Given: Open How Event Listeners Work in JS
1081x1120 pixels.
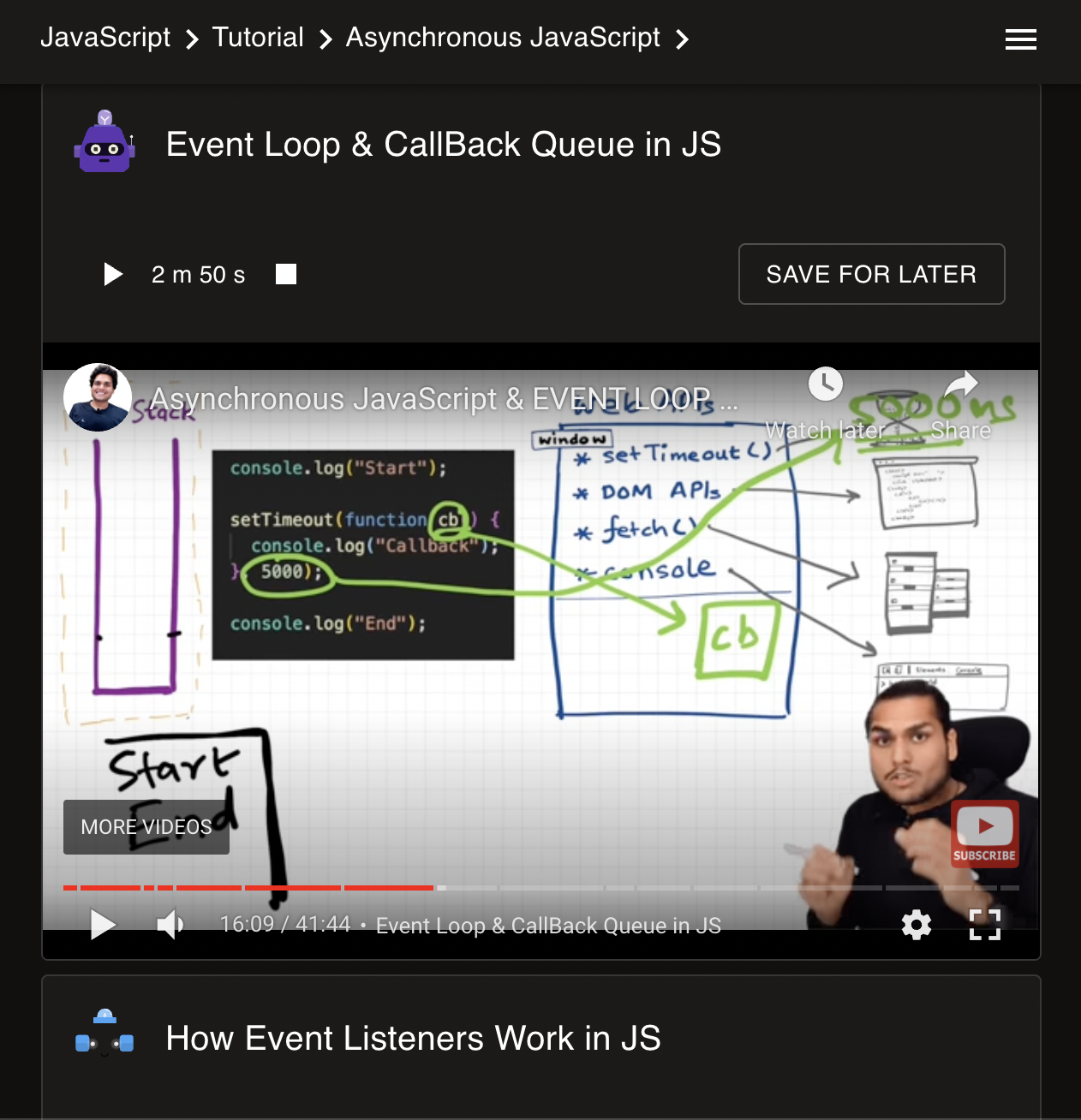Looking at the screenshot, I should click(413, 1038).
